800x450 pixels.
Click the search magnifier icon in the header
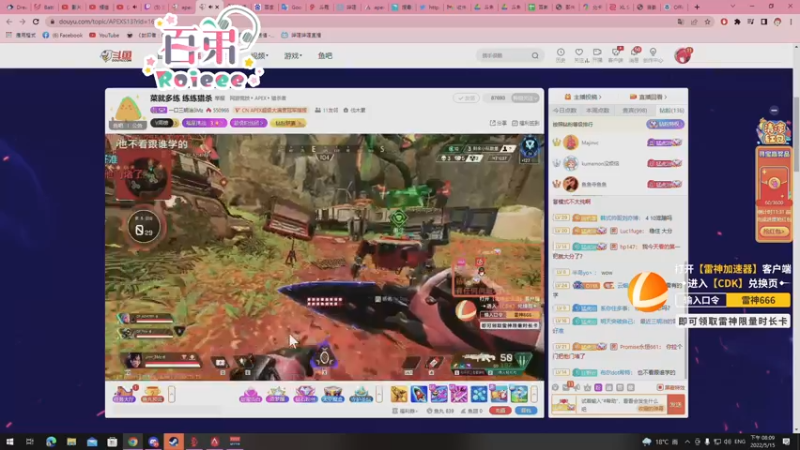point(535,56)
